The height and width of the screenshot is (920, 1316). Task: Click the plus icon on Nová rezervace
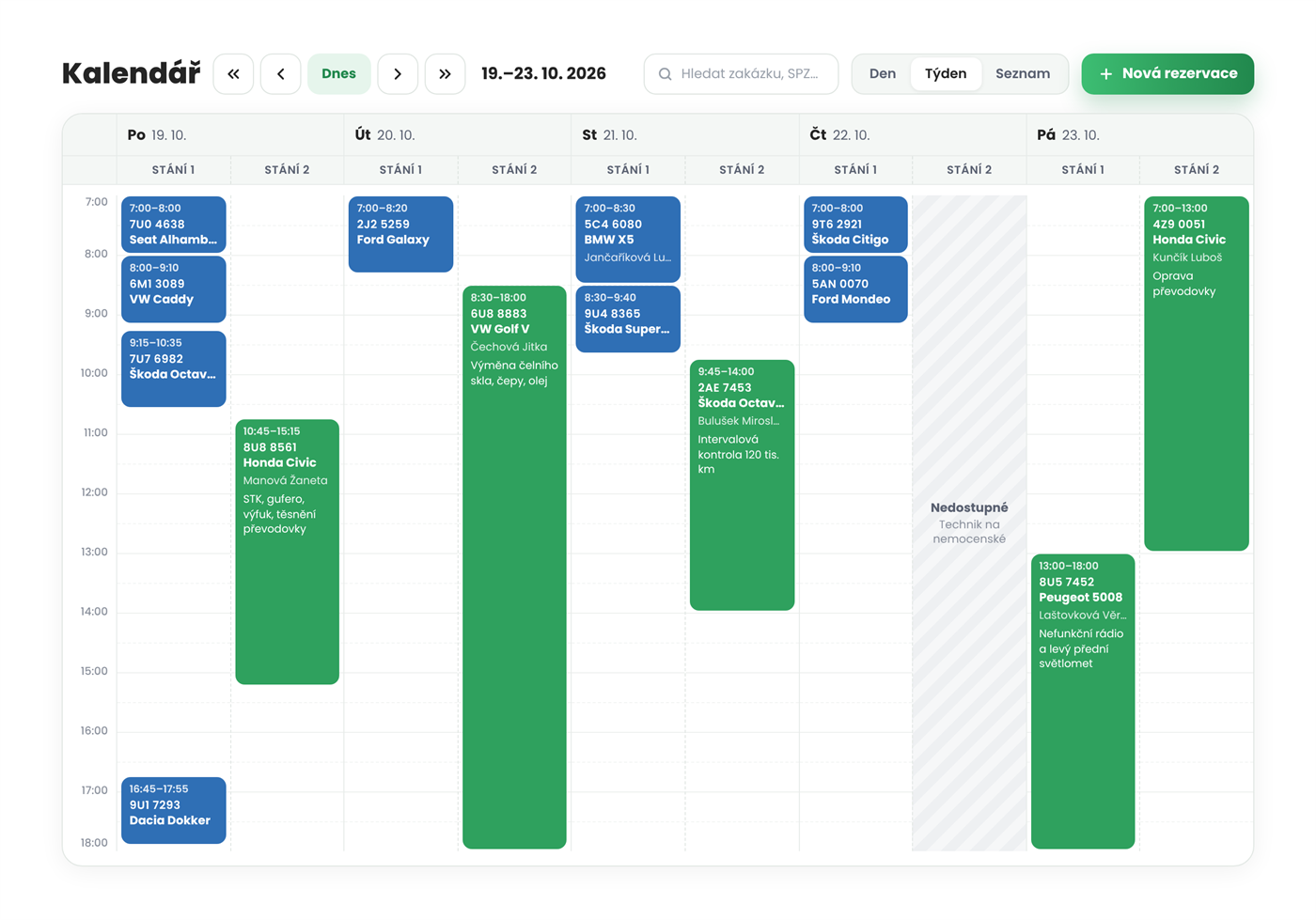1106,74
